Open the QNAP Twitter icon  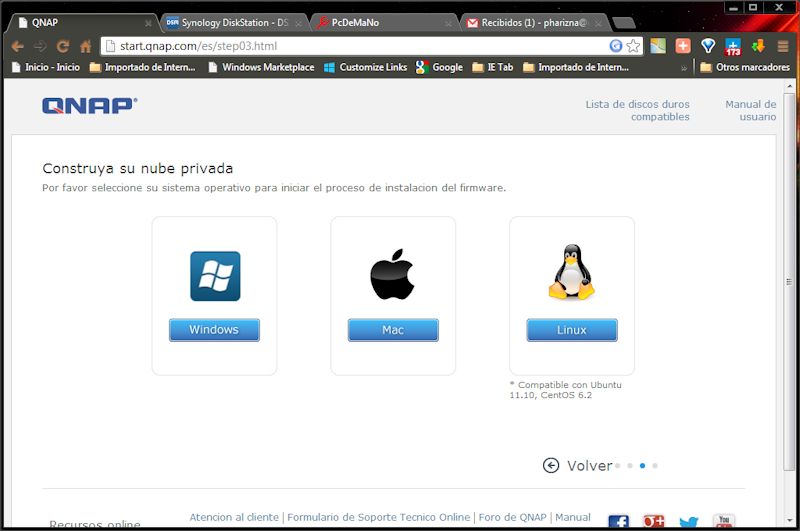click(x=689, y=522)
